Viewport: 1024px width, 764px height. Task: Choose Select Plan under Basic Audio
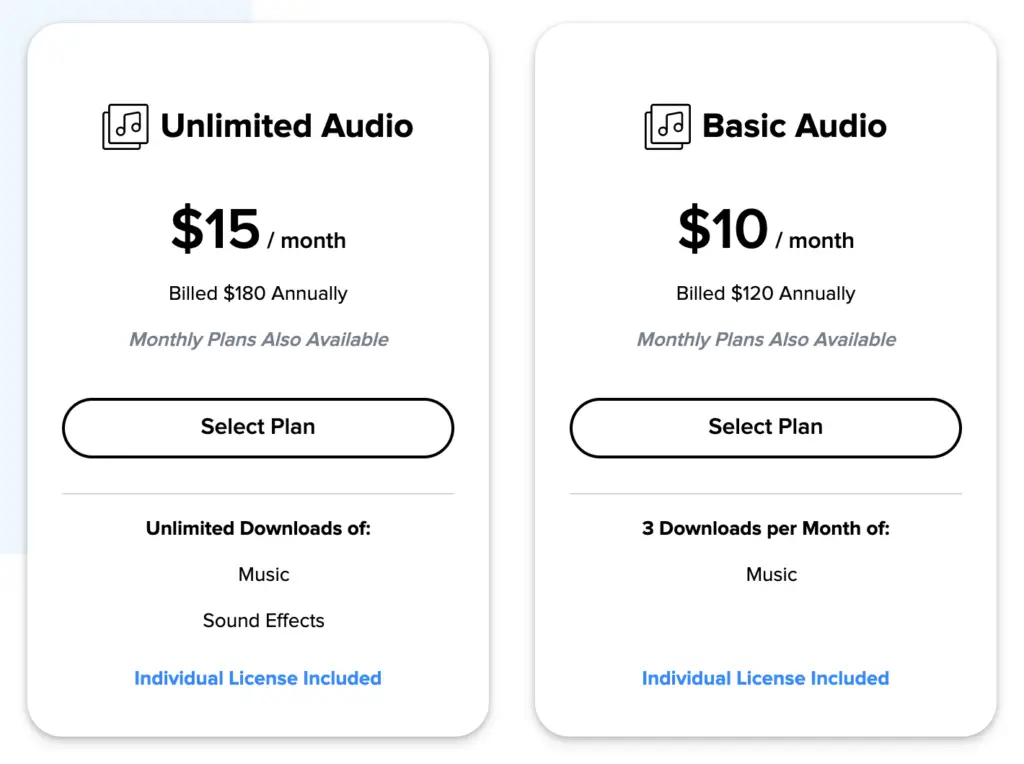click(x=765, y=428)
